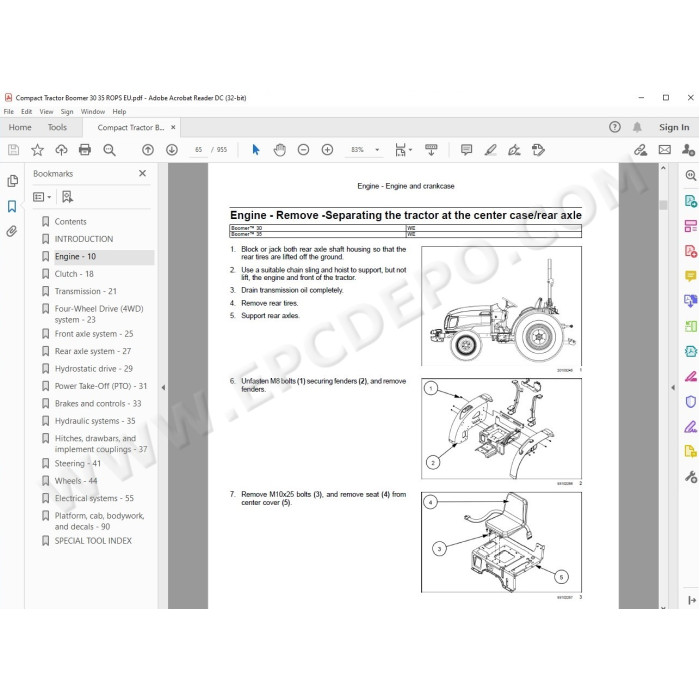Click add new bookmark icon
This screenshot has width=700, height=700.
[x=67, y=197]
